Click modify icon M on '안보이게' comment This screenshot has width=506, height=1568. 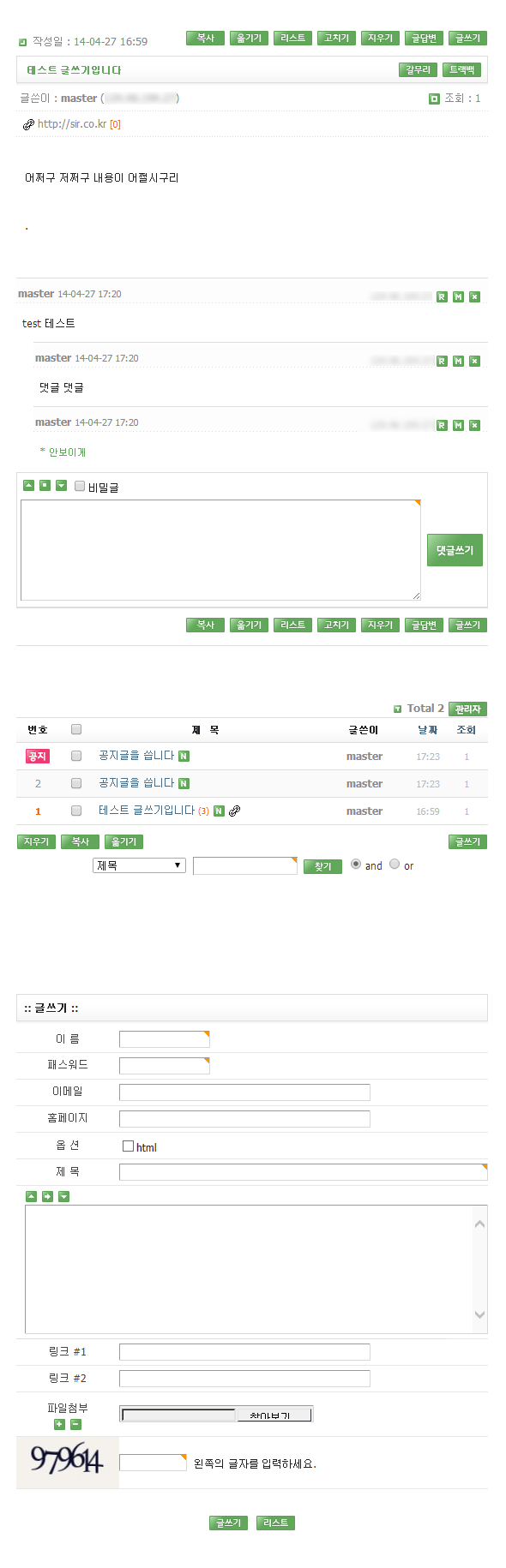point(458,425)
